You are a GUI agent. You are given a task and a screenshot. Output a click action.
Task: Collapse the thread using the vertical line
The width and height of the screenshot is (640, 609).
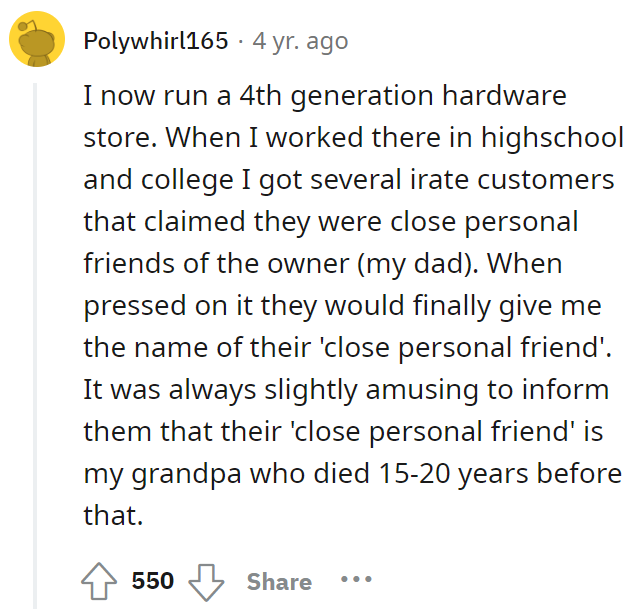(35, 346)
